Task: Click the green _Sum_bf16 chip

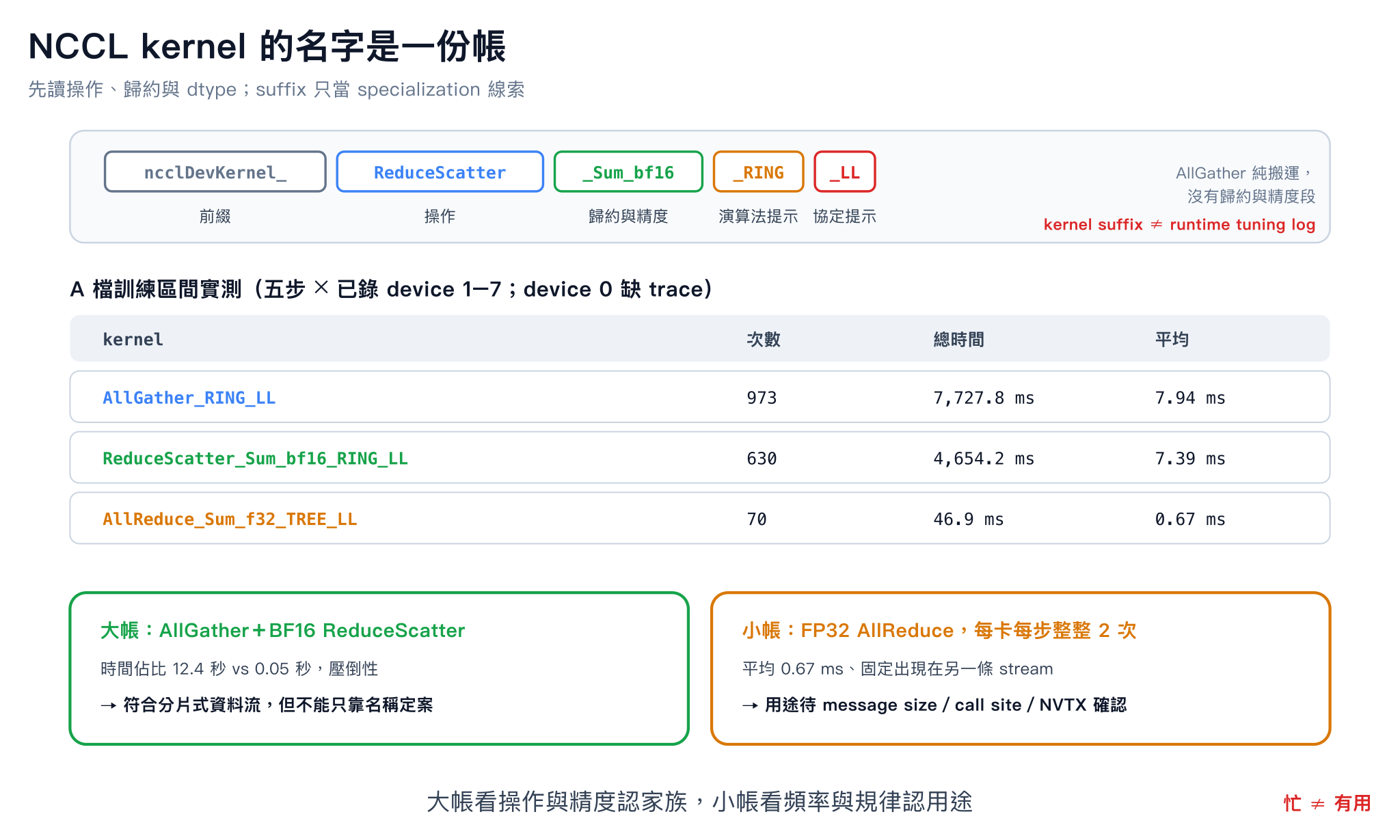Action: point(628,172)
